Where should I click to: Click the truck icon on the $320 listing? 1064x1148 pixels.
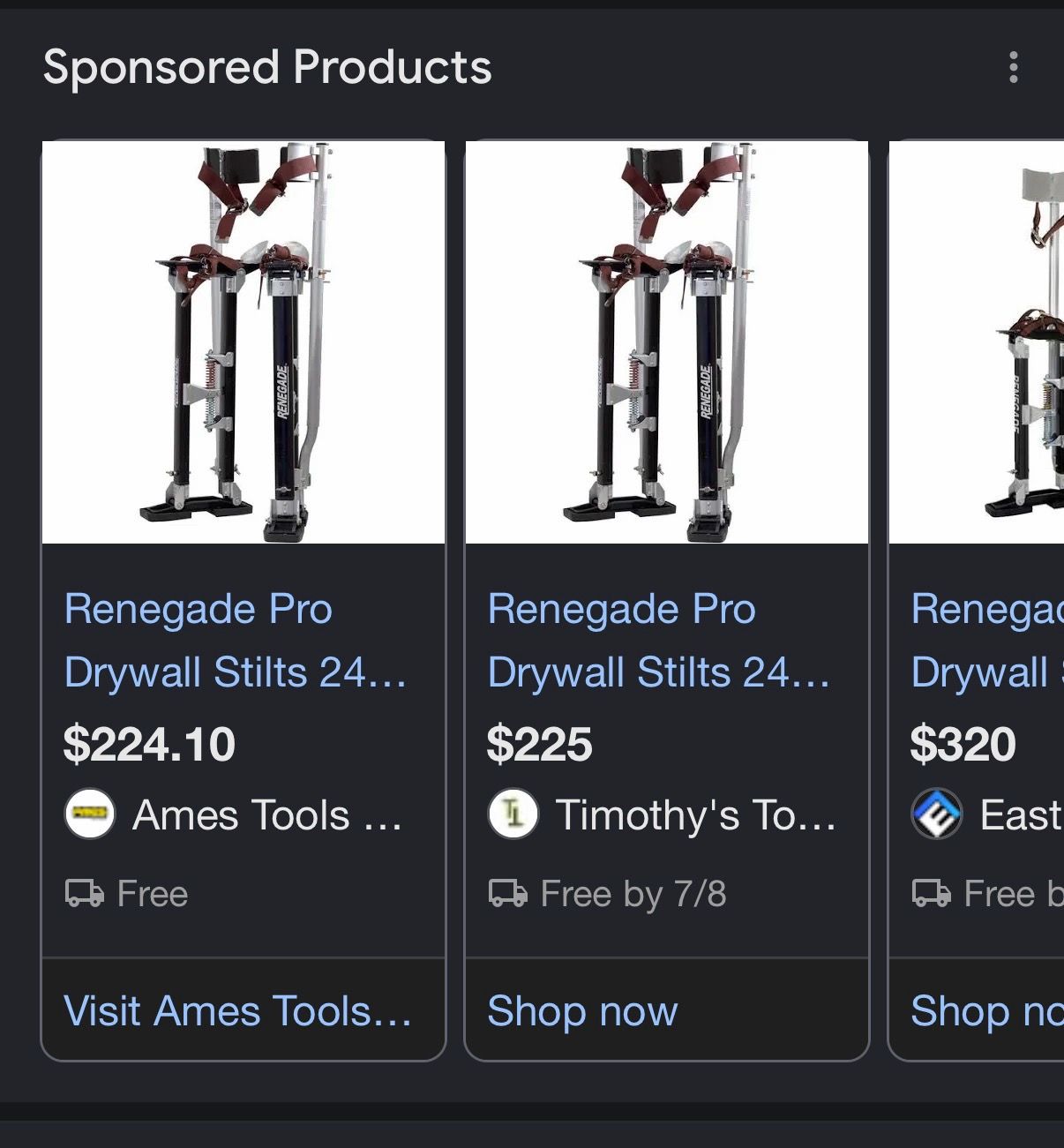tap(932, 893)
